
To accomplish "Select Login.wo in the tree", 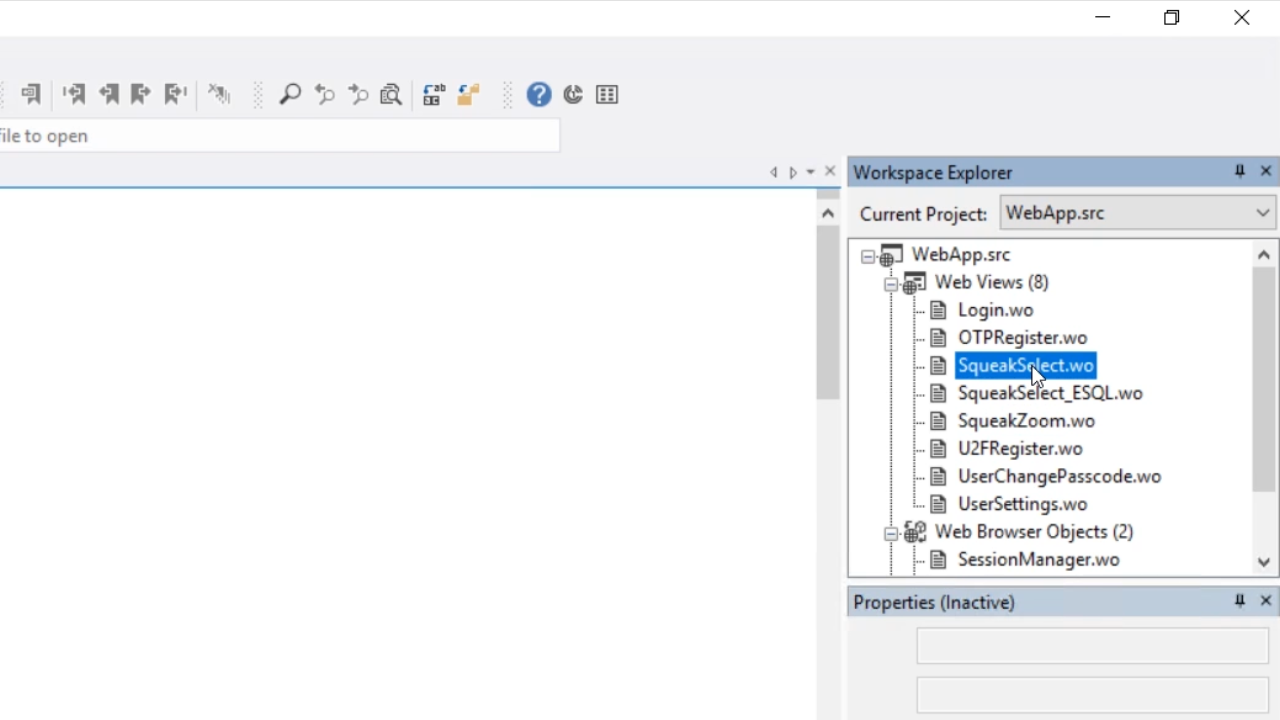I will coord(995,310).
